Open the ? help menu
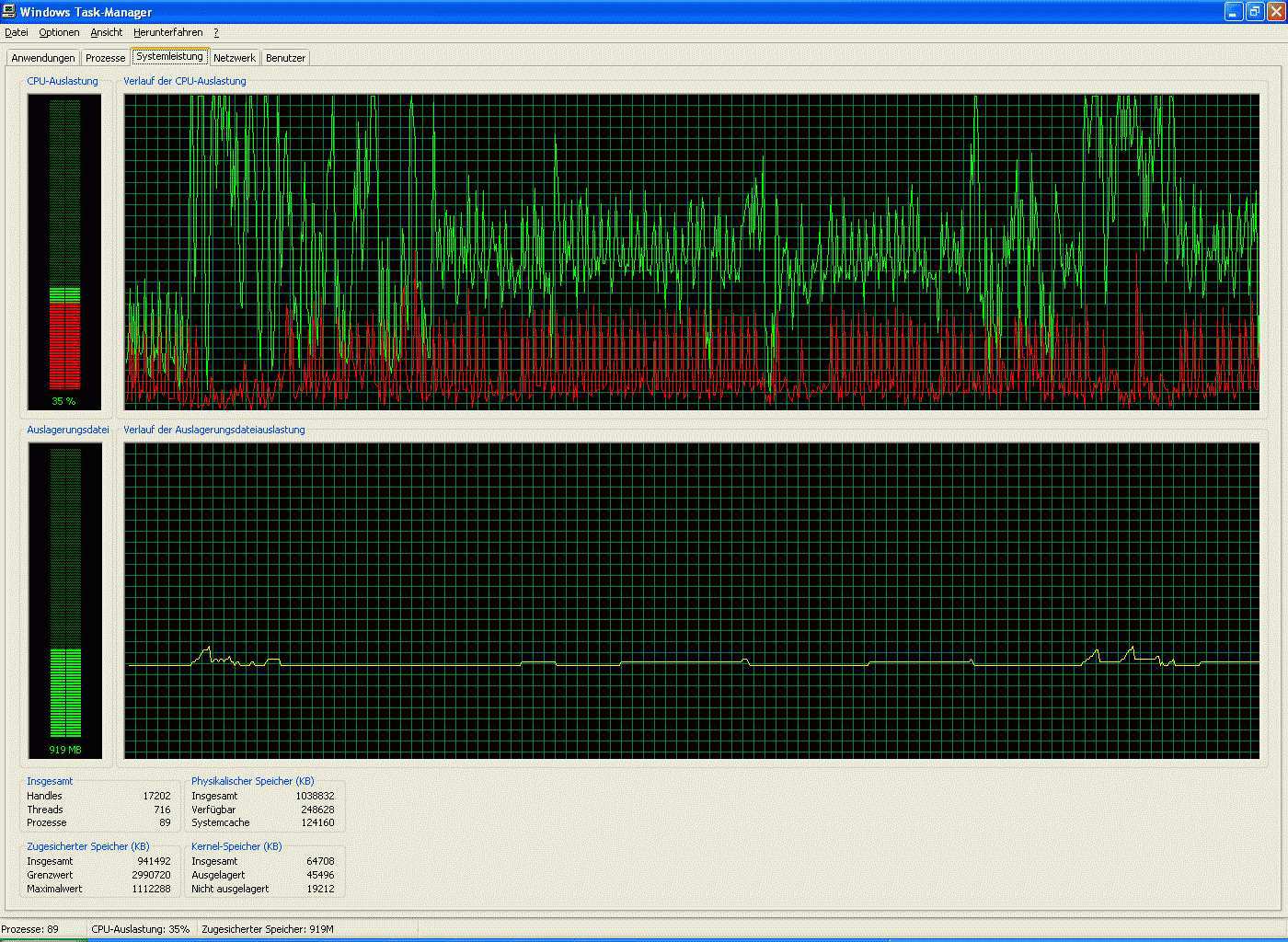The height and width of the screenshot is (942, 1288). click(216, 32)
